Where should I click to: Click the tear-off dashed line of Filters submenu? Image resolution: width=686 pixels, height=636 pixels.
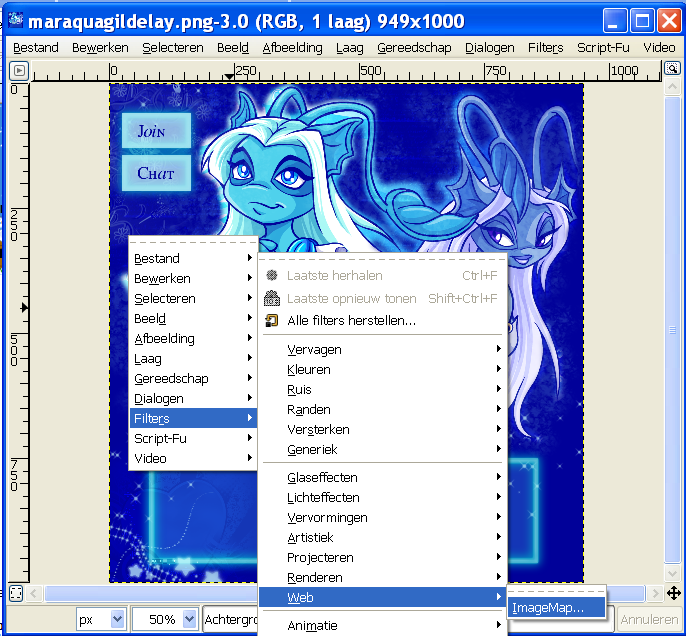(x=382, y=259)
